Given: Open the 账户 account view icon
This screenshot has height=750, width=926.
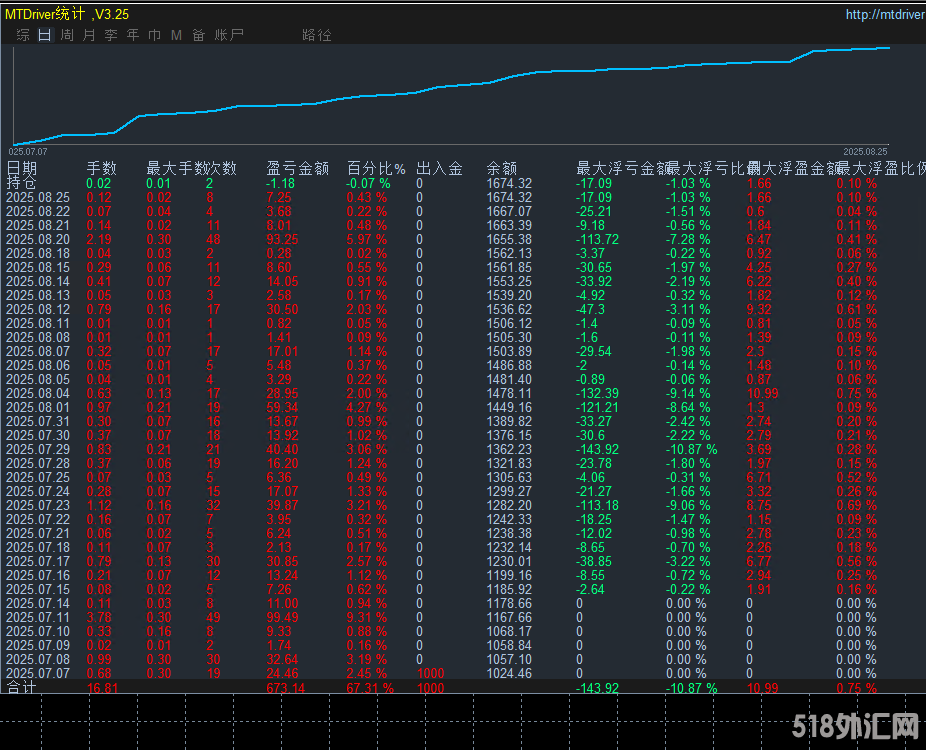Looking at the screenshot, I should [228, 33].
